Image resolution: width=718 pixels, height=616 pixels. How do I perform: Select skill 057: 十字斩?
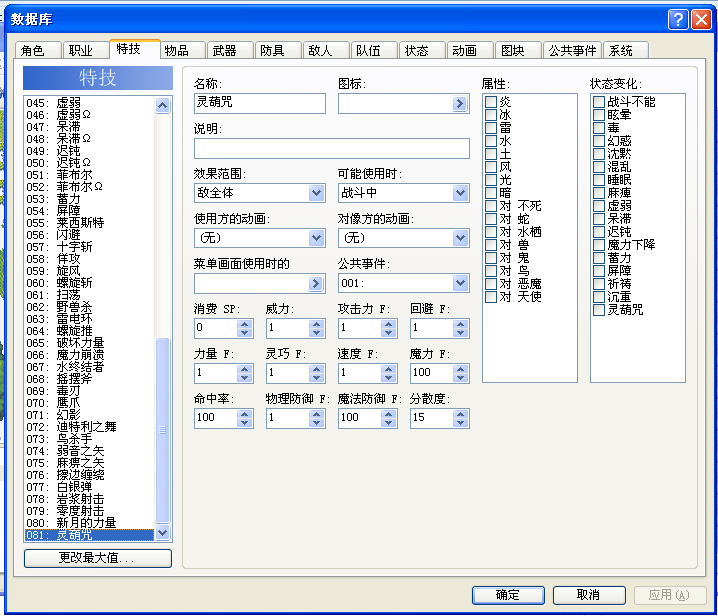tap(89, 247)
